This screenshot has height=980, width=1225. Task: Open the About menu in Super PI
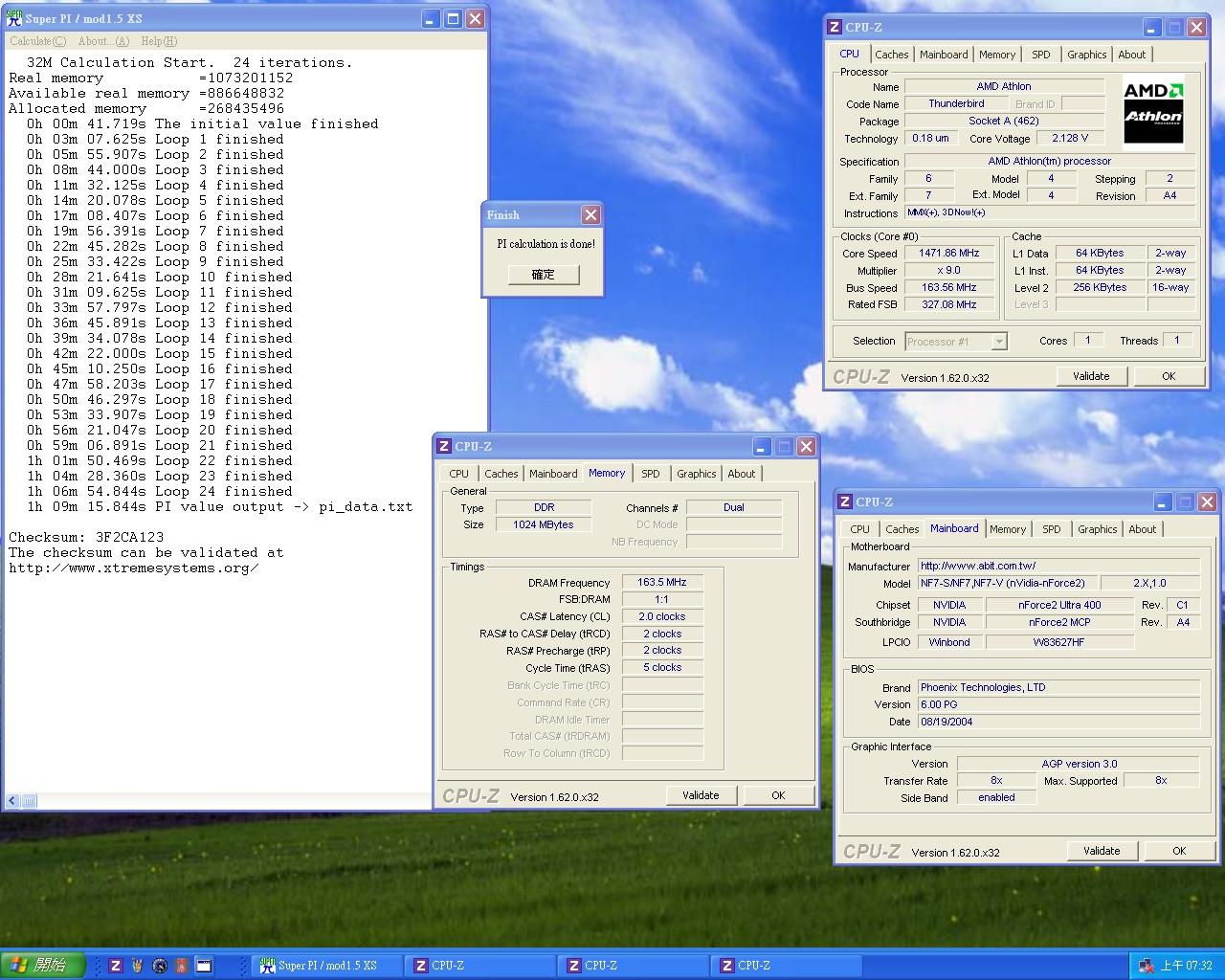[103, 41]
